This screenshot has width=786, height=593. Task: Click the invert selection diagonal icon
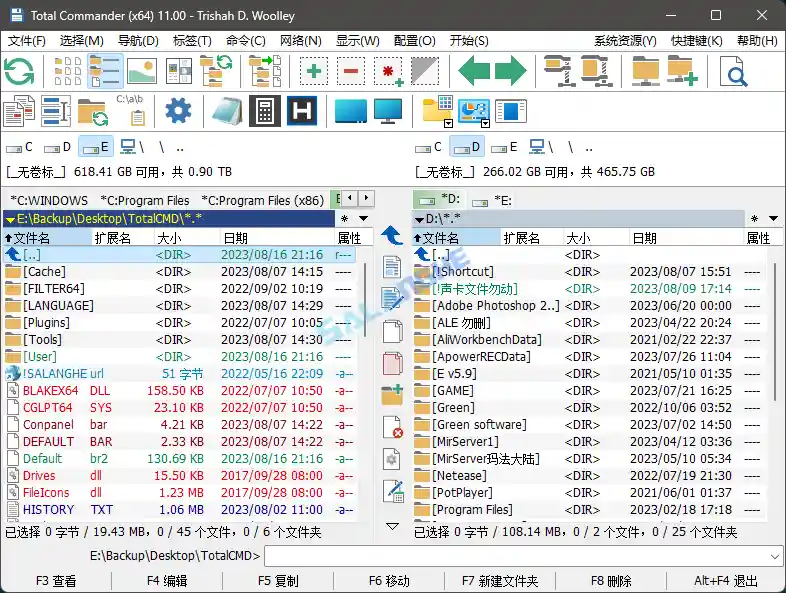click(x=425, y=71)
